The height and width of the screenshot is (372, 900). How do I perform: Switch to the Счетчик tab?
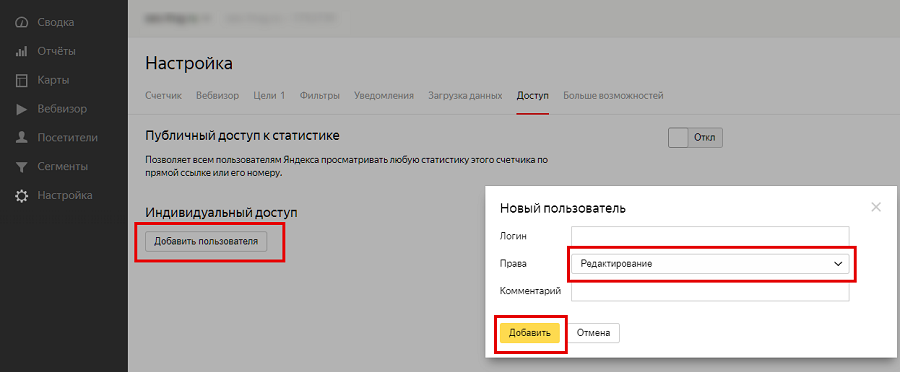tap(164, 95)
